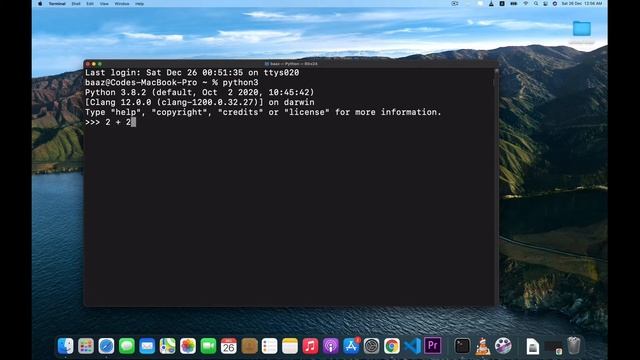
Task: Switch to Terminal icon in dock
Action: [x=462, y=346]
